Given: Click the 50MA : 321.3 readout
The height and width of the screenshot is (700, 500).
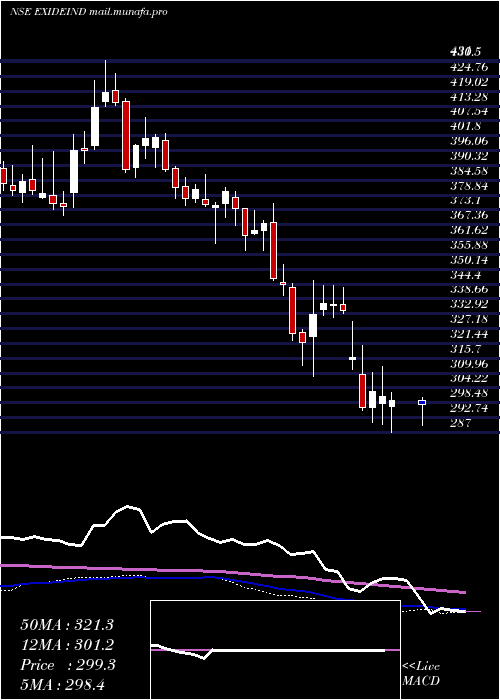Looking at the screenshot, I should [67, 625].
